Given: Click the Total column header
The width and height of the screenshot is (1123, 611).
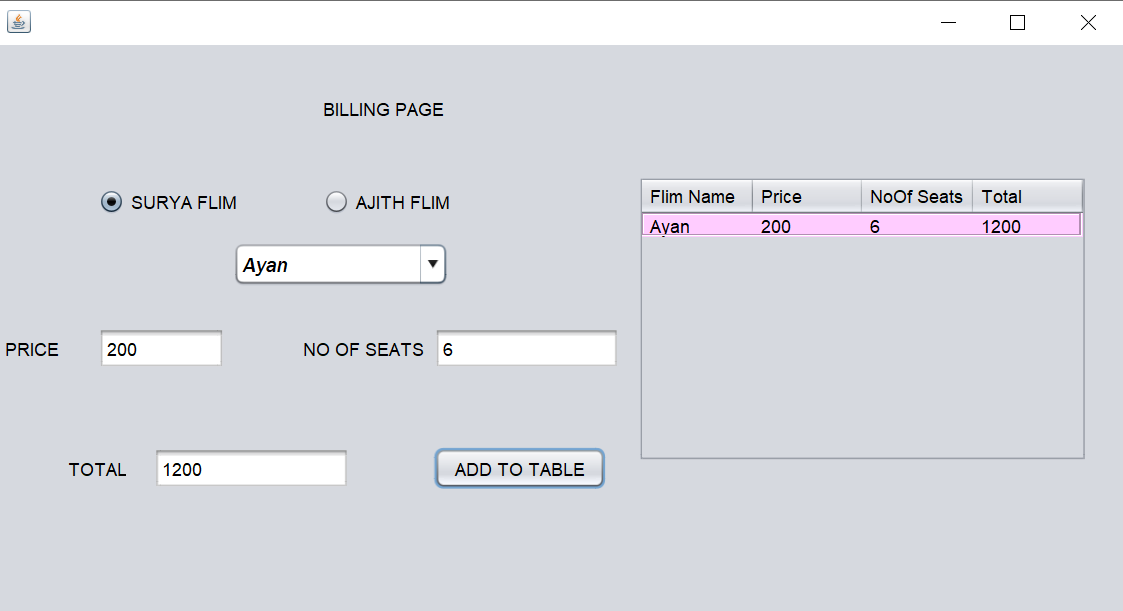Looking at the screenshot, I should [x=1027, y=197].
